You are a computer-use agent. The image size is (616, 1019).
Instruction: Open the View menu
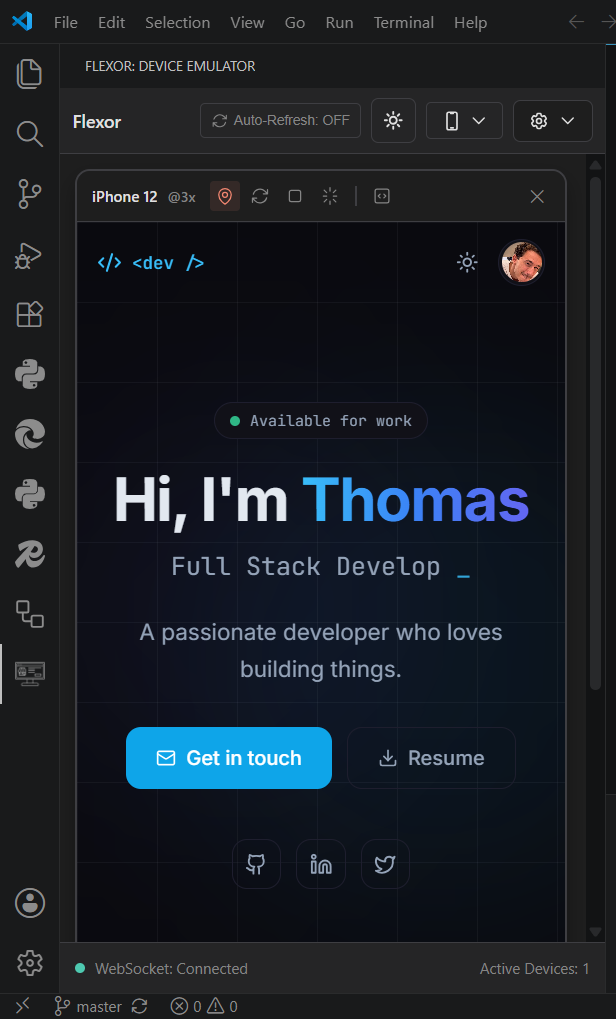[x=247, y=22]
